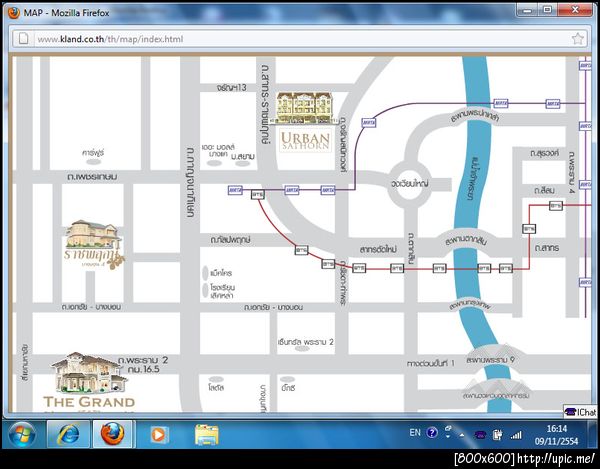Click the ถ.สาทร road label
This screenshot has height=469, width=600.
click(547, 248)
